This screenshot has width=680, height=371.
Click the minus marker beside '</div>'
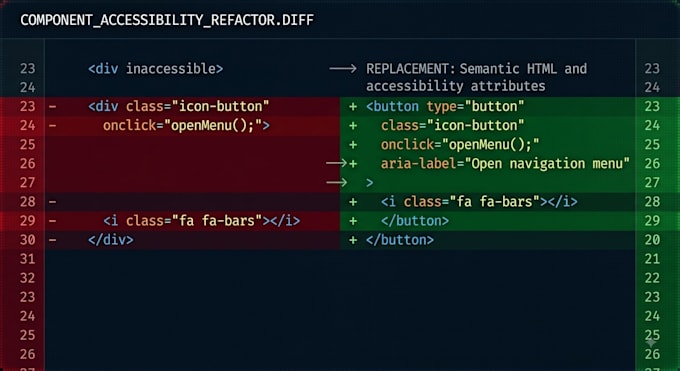click(52, 240)
